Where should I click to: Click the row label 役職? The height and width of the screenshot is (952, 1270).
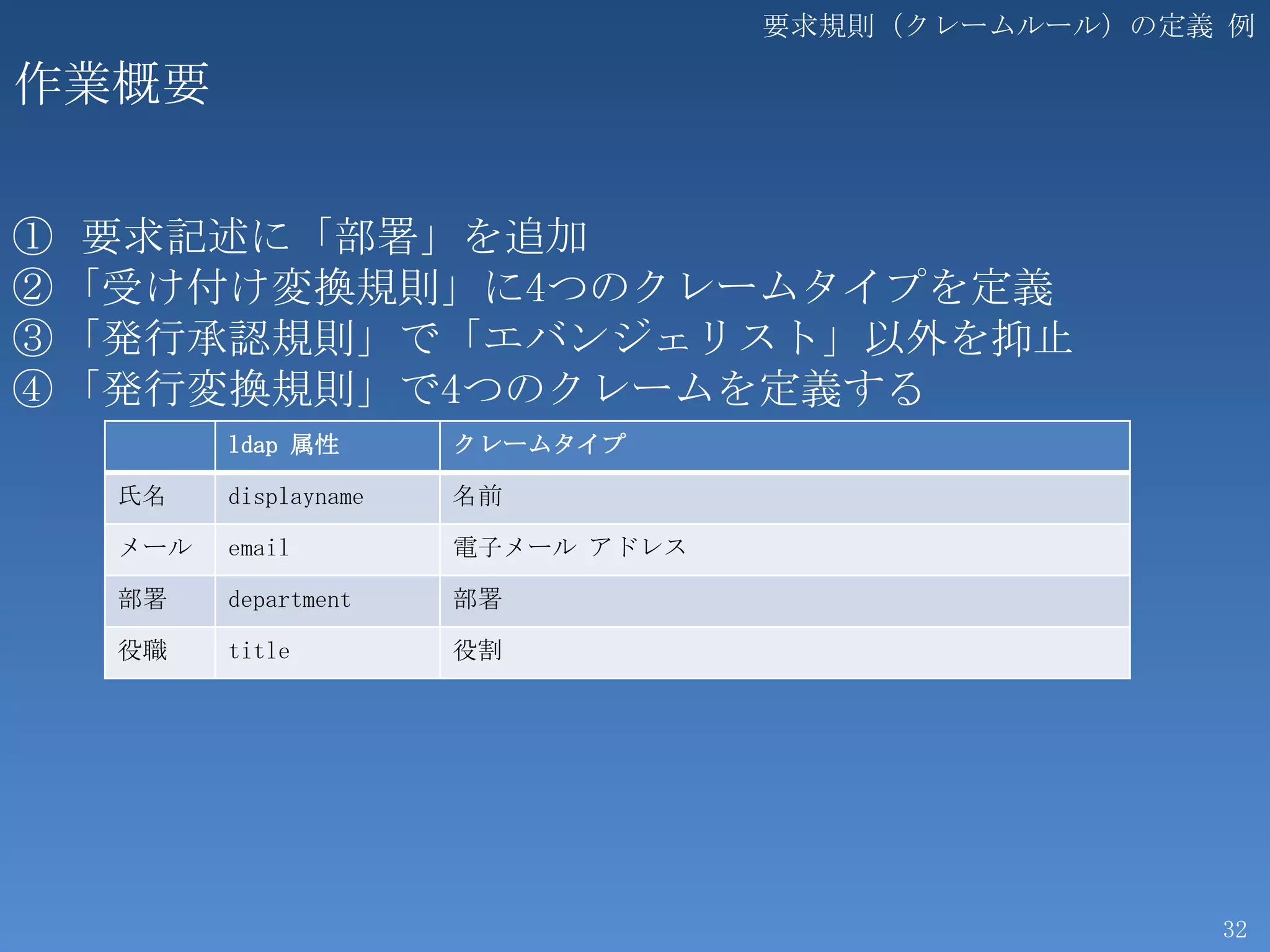click(160, 652)
